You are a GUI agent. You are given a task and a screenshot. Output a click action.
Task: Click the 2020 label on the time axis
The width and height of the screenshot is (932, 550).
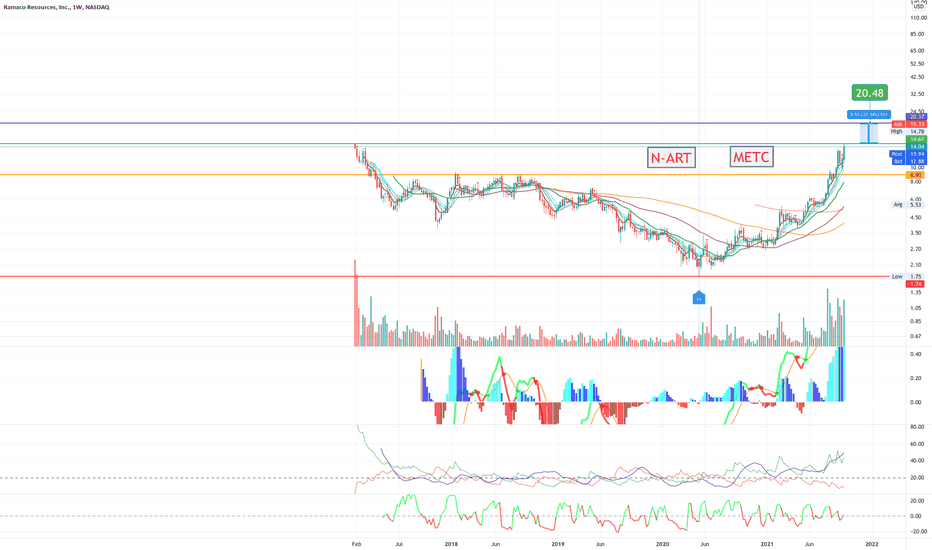[662, 544]
